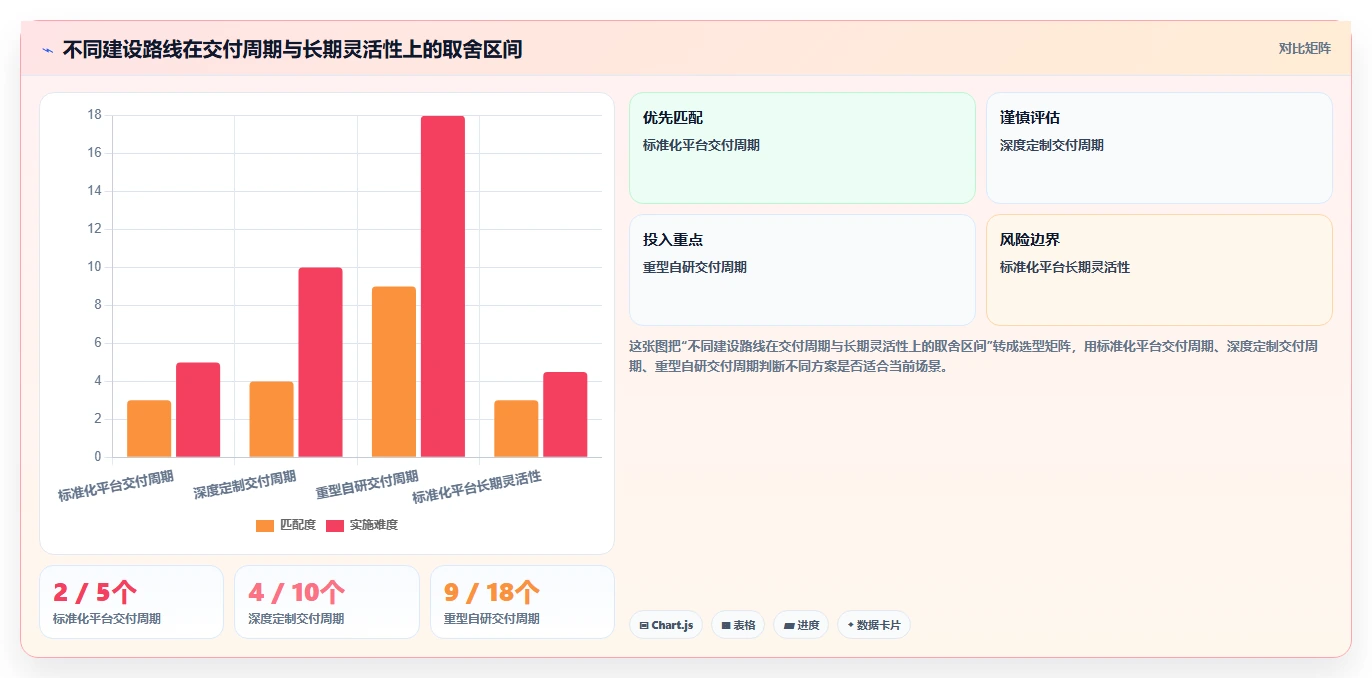This screenshot has width=1372, height=678.
Task: Click red bar for 深度定制交付周期
Action: [320, 362]
